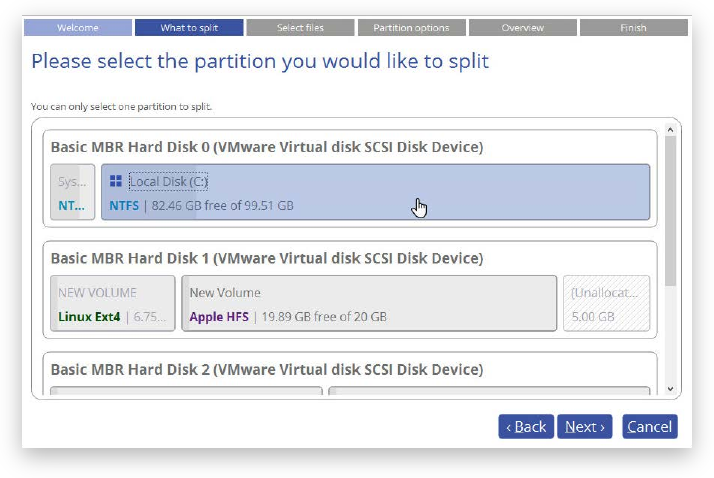Open the Partition options step
The height and width of the screenshot is (478, 714).
point(411,28)
